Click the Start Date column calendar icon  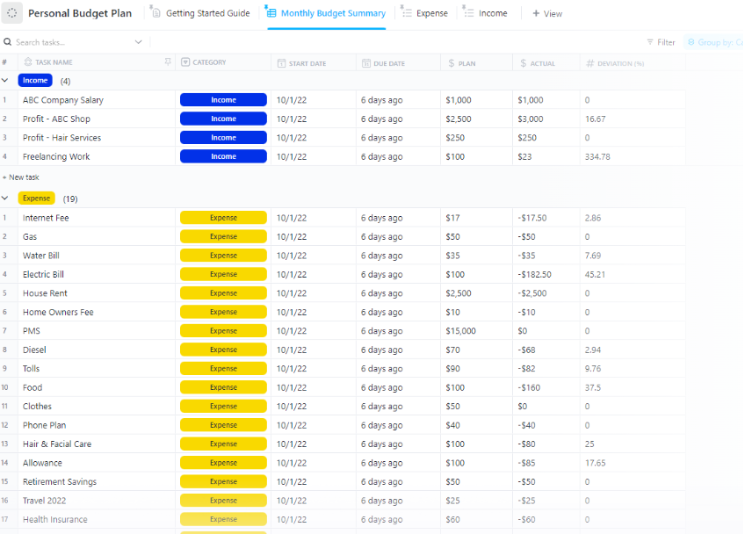[280, 63]
